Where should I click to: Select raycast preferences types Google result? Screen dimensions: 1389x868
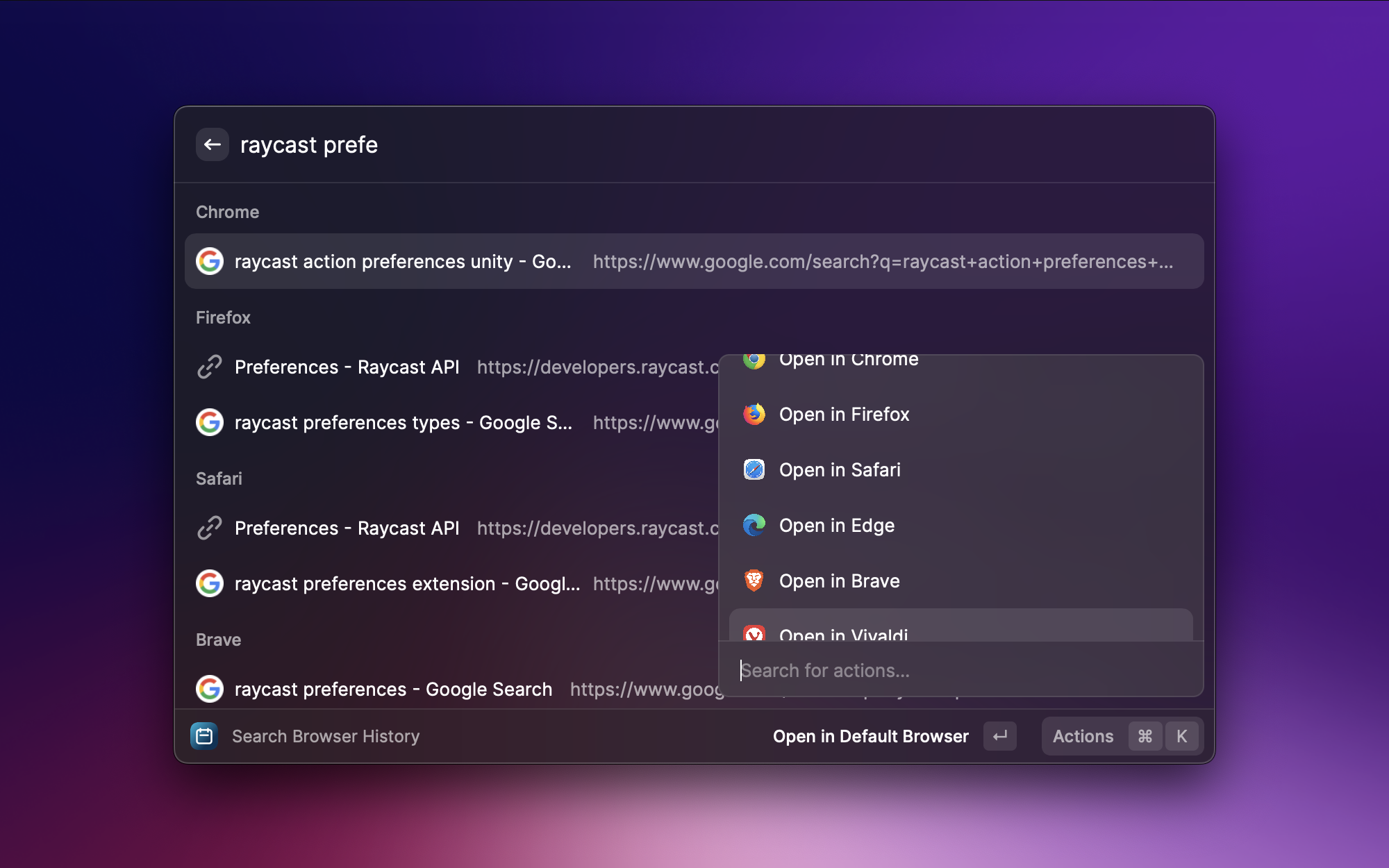(x=403, y=422)
